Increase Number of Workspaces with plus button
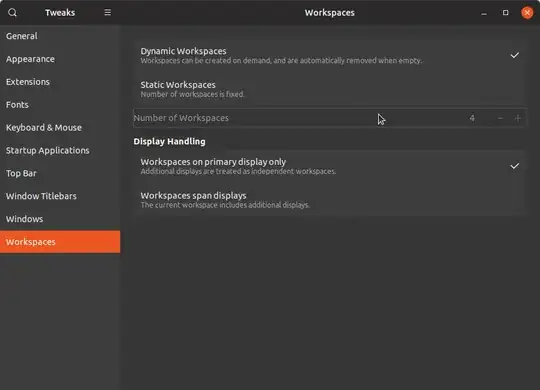Image resolution: width=540 pixels, height=390 pixels. point(517,118)
